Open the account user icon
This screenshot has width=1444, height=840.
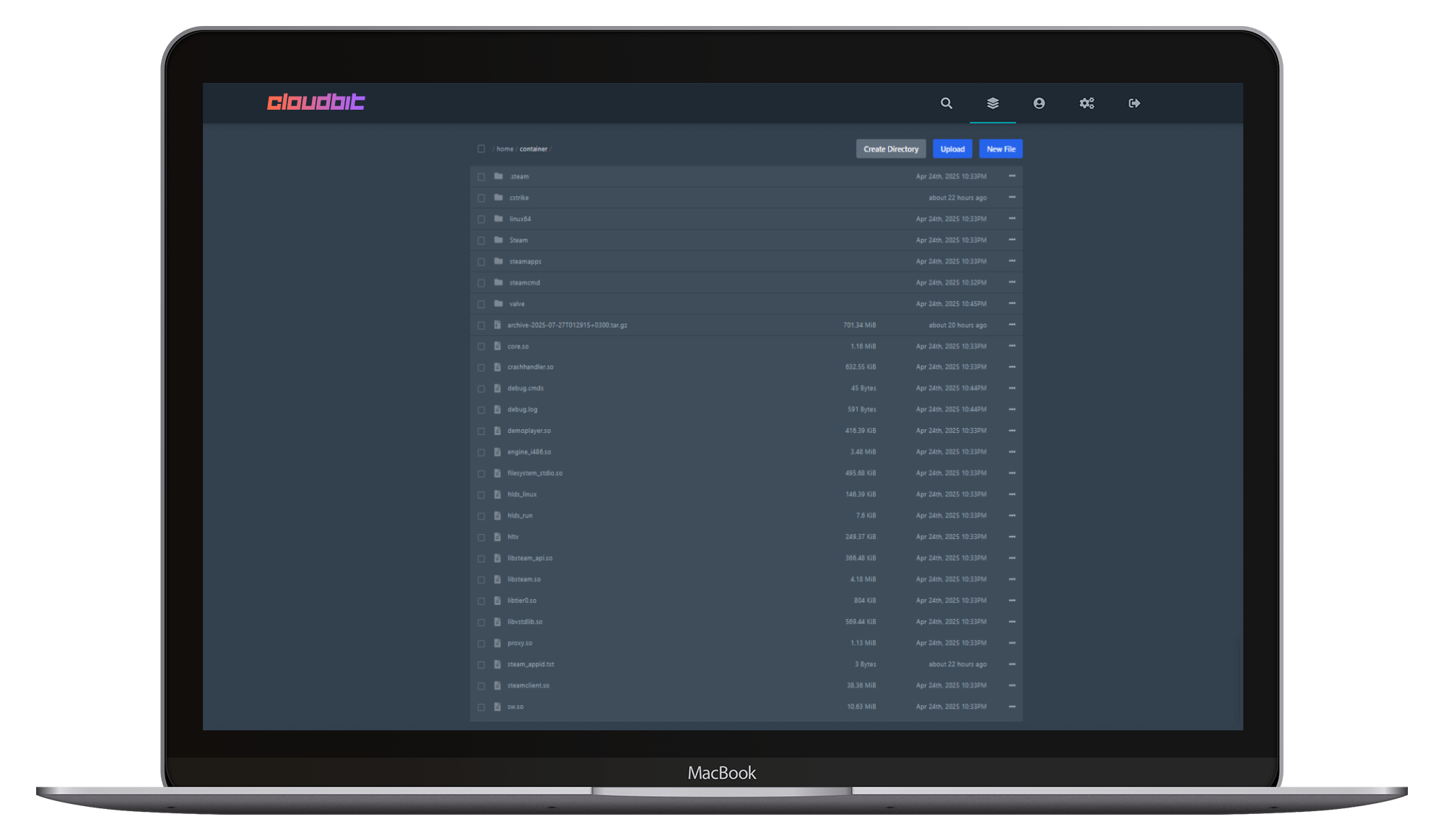pos(1039,103)
